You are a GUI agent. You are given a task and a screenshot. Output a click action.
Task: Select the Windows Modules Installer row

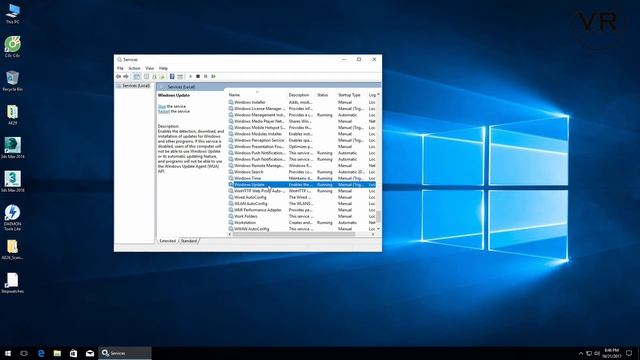click(302, 134)
